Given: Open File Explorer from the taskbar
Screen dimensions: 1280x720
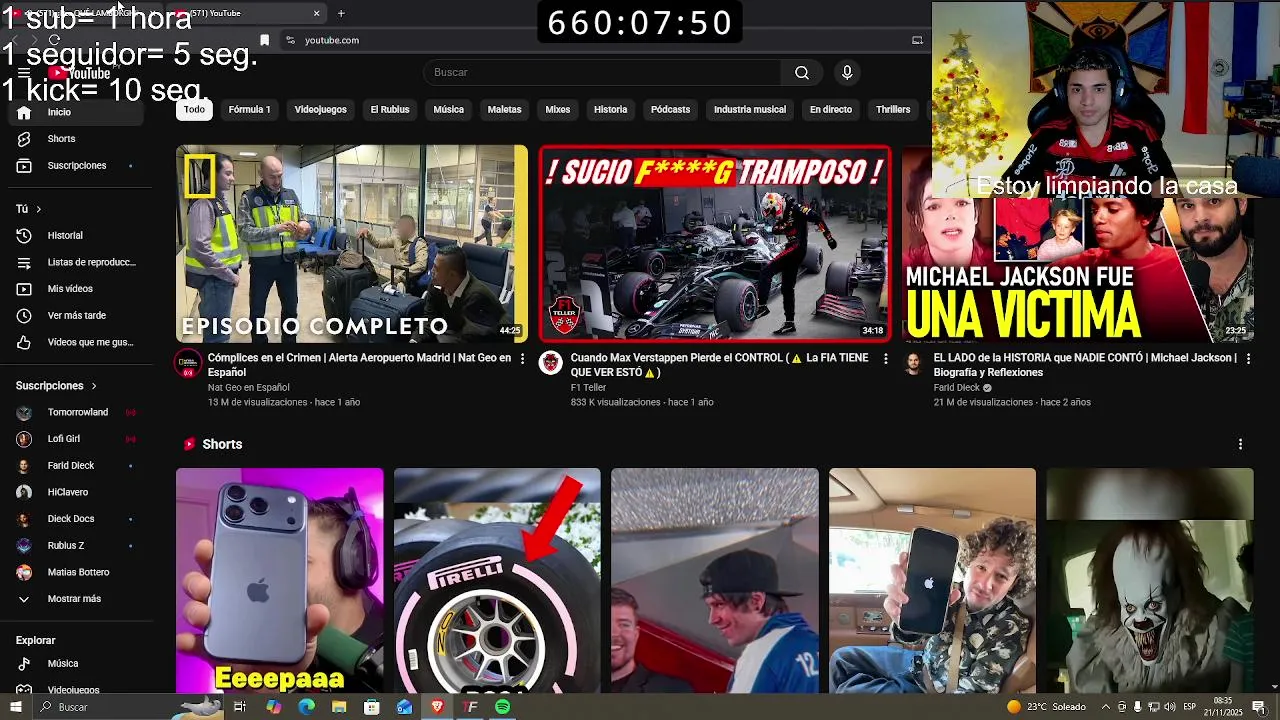Looking at the screenshot, I should (339, 707).
